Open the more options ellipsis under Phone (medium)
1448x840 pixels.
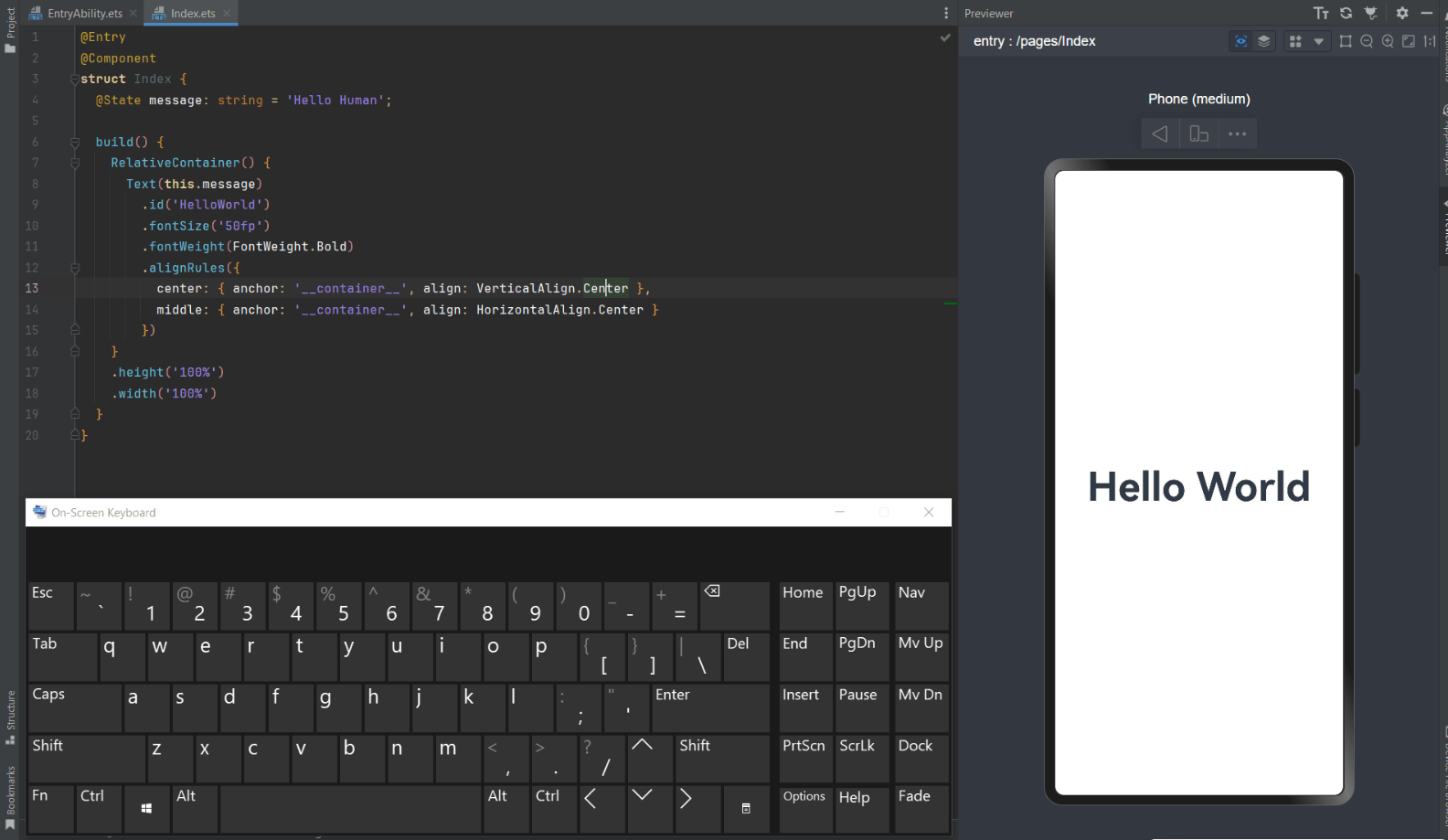[1237, 134]
